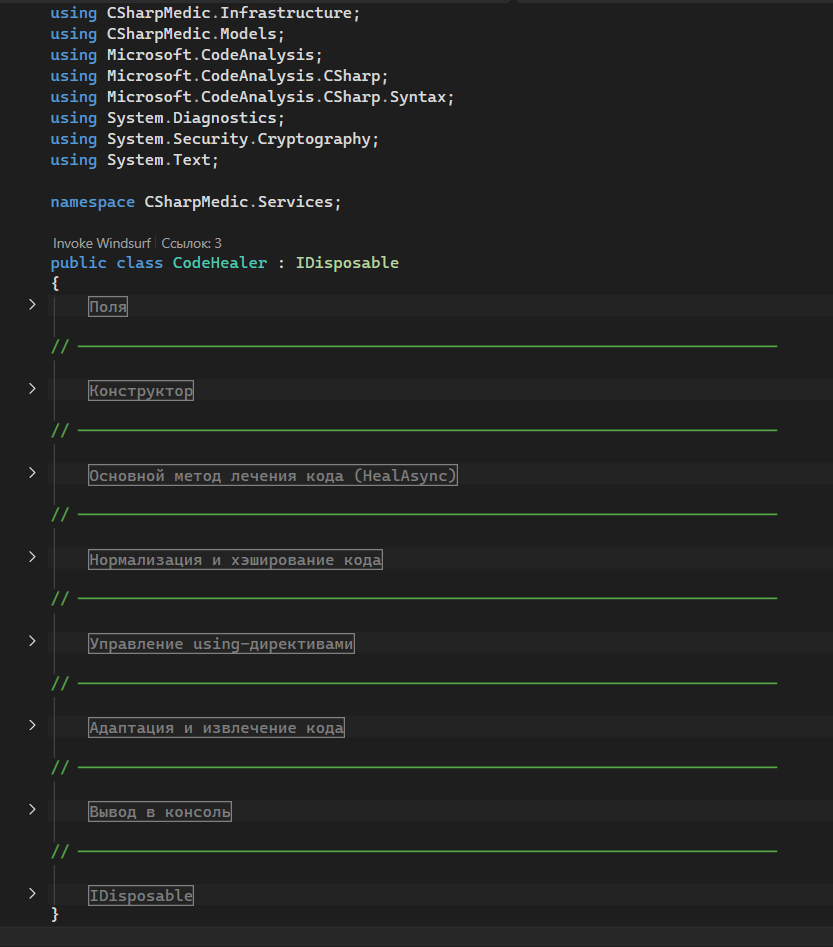
Task: Click the Вывод в консоль collapsed label
Action: (160, 812)
